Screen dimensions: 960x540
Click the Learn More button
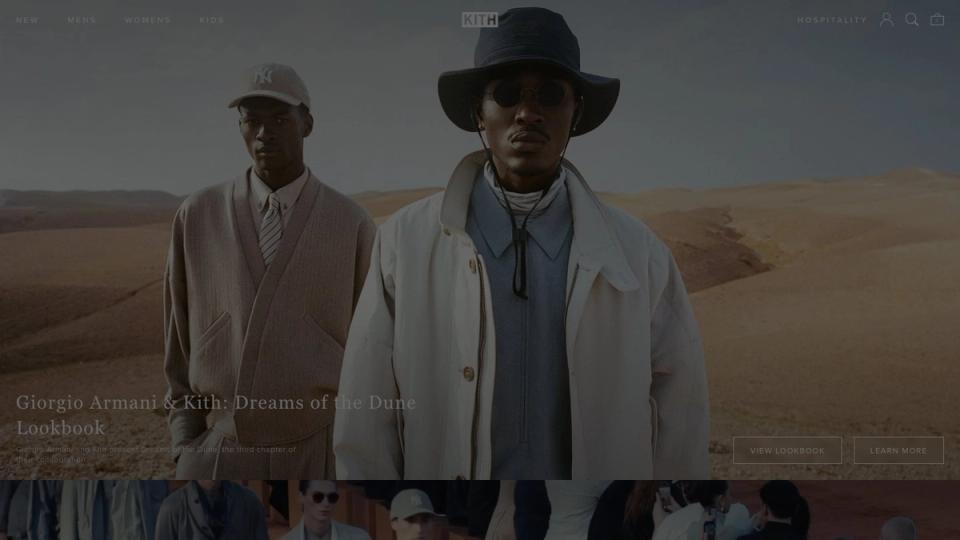[x=899, y=451]
